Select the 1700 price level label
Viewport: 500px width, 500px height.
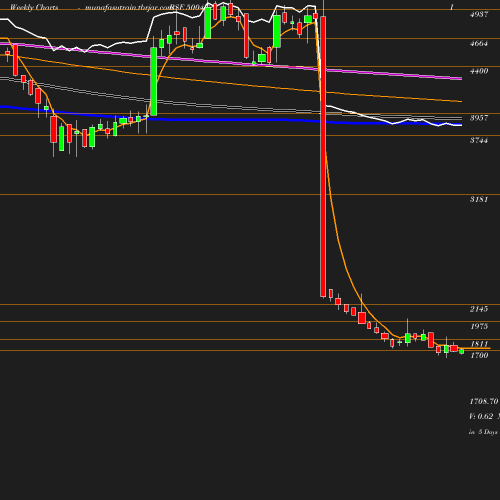click(479, 356)
